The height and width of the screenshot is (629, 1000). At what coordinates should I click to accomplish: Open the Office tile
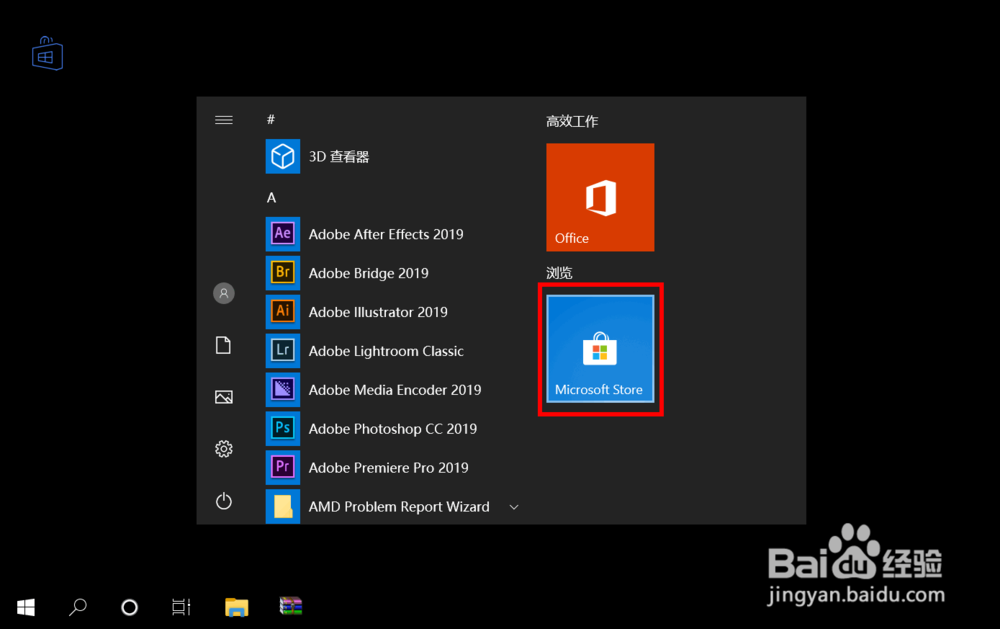600,197
